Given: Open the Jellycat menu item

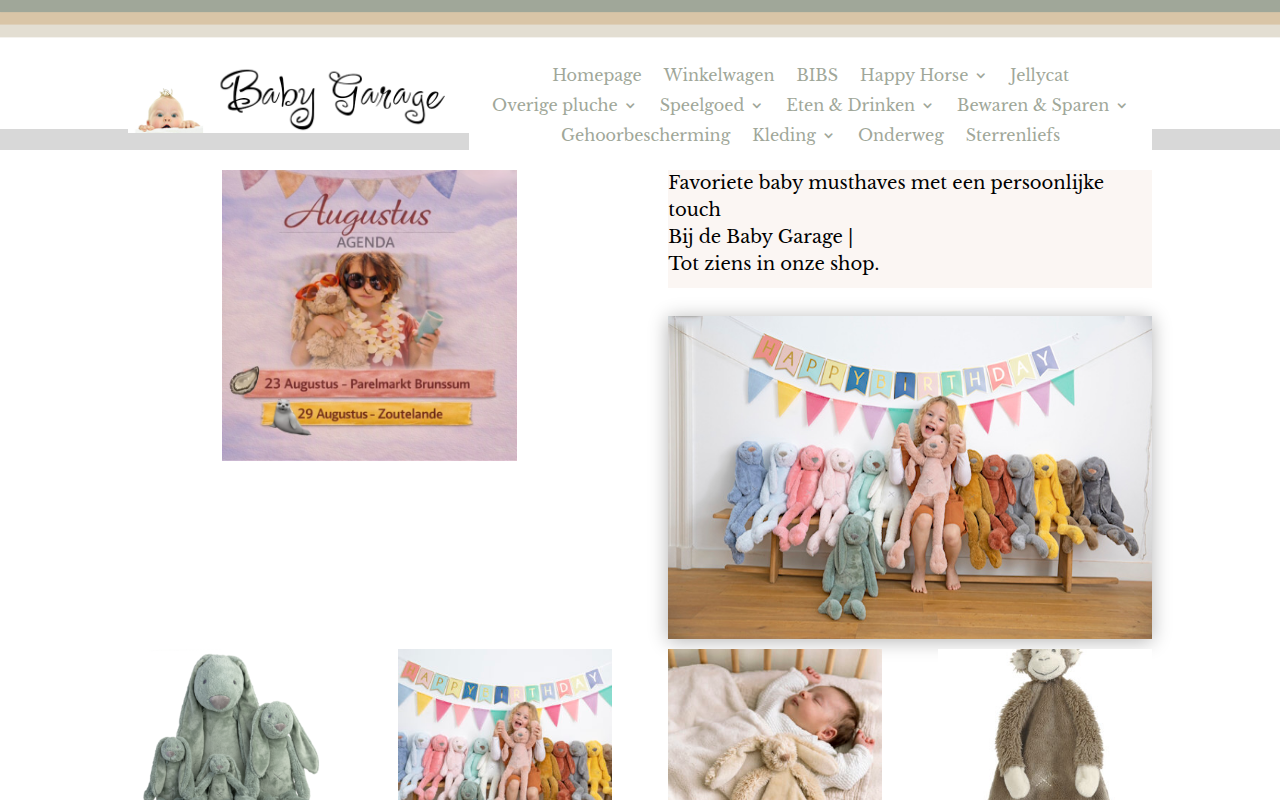Looking at the screenshot, I should 1039,75.
